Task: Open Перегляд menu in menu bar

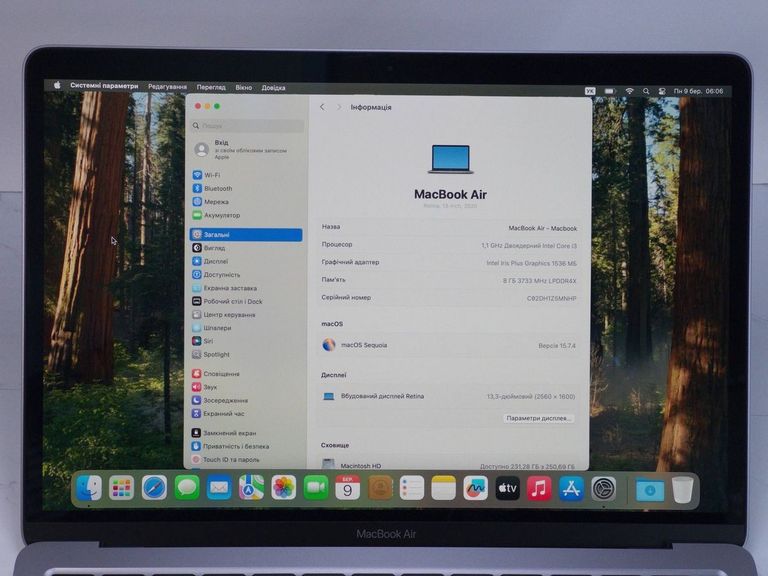Action: (211, 87)
